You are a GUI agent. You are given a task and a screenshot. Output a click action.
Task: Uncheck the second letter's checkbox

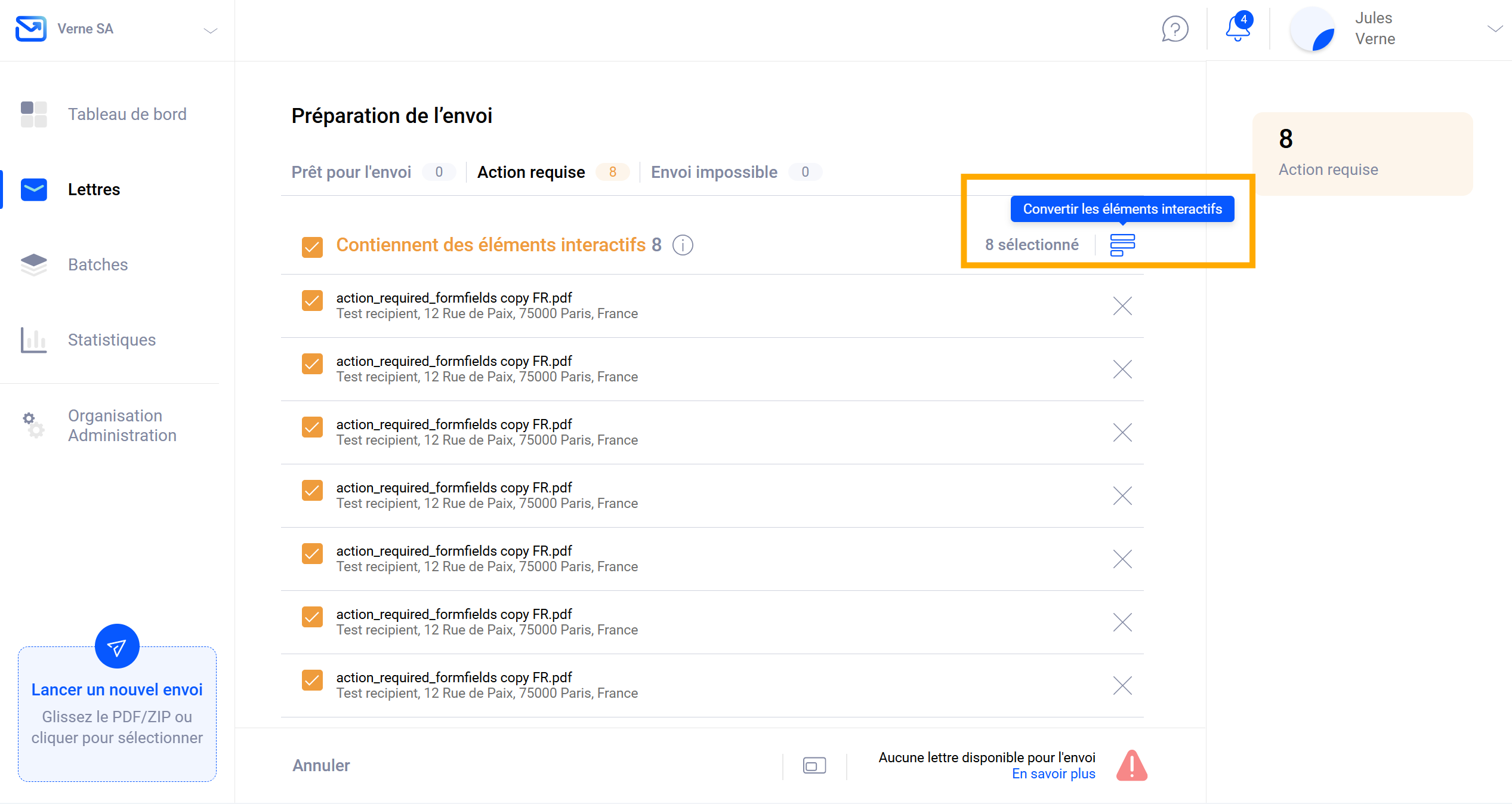pyautogui.click(x=312, y=364)
